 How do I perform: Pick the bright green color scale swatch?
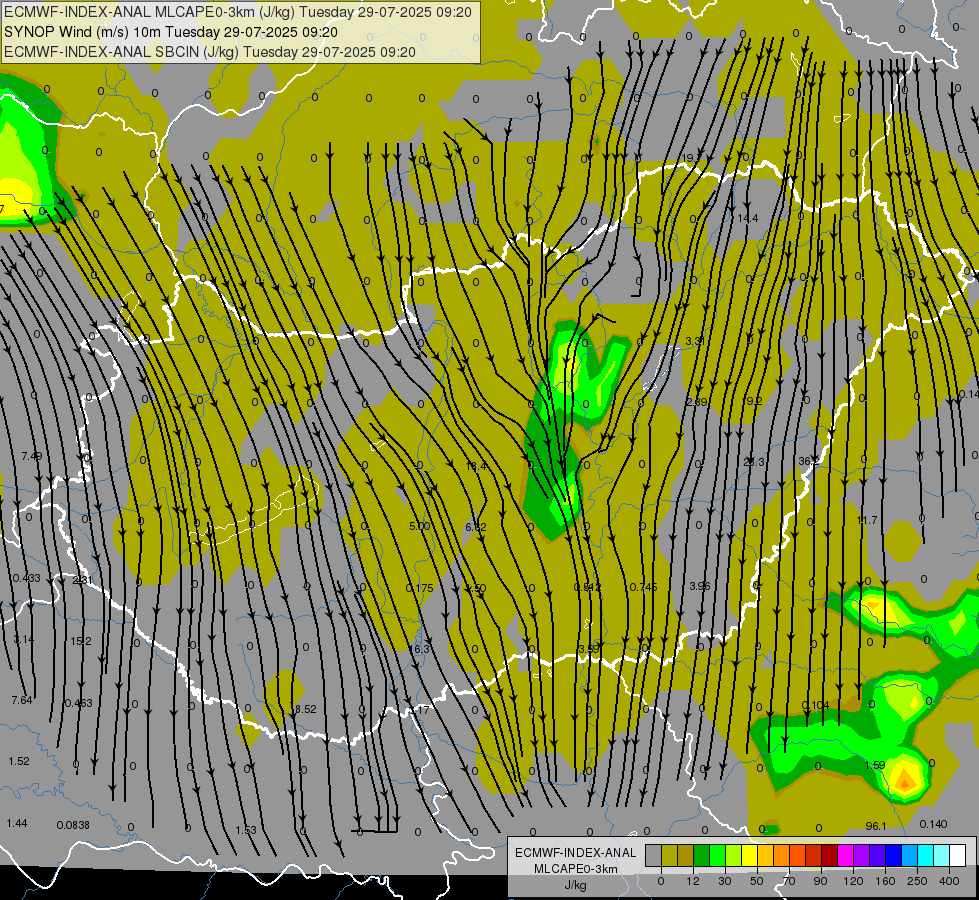point(718,856)
